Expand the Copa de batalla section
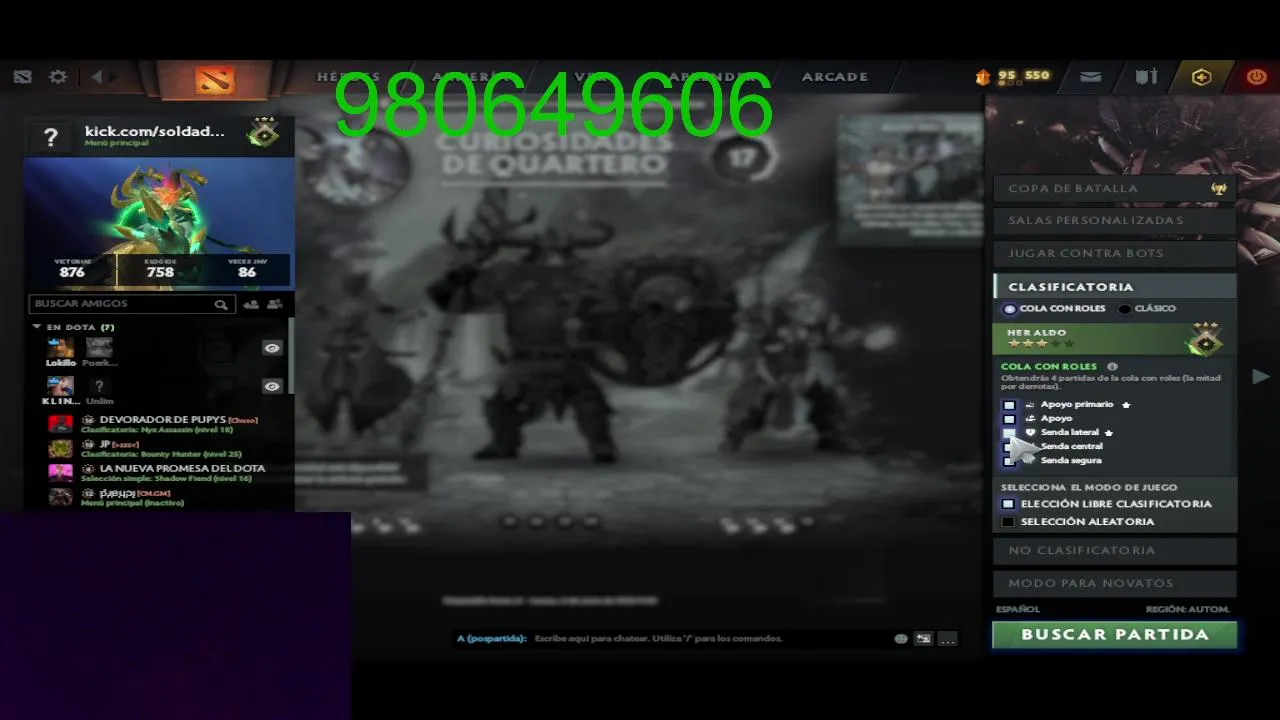1280x720 pixels. click(1114, 188)
